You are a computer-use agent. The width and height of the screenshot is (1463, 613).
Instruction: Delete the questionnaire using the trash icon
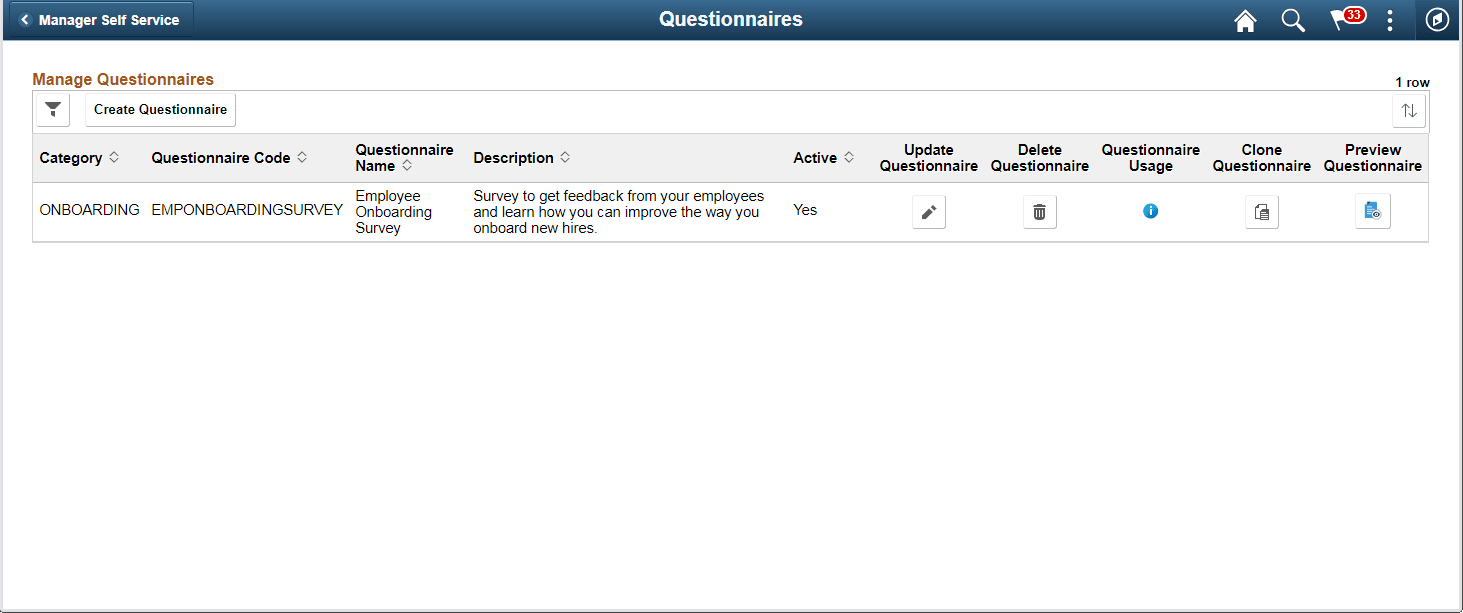(1039, 211)
